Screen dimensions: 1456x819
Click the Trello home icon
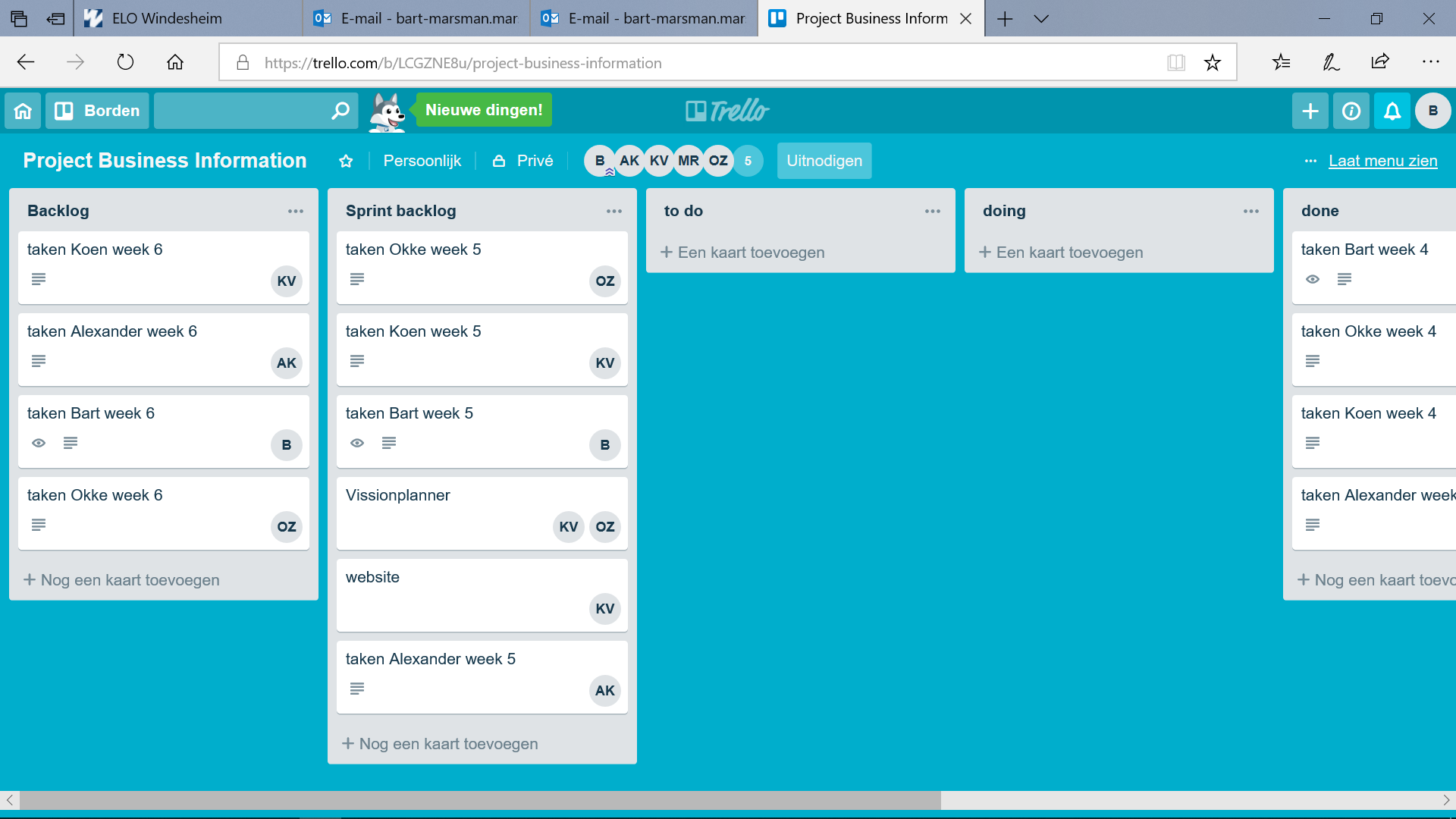pyautogui.click(x=23, y=111)
